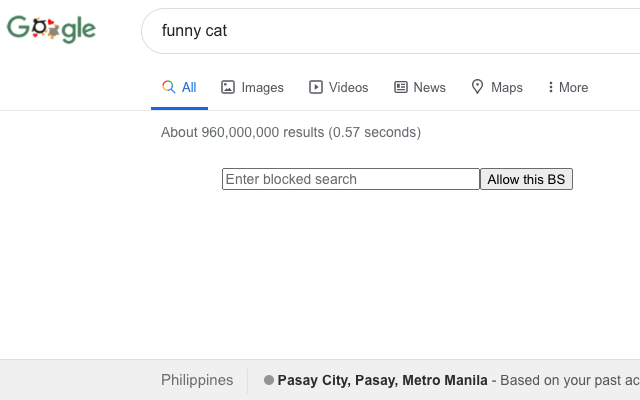Click the Philippines footer label

pyautogui.click(x=197, y=380)
